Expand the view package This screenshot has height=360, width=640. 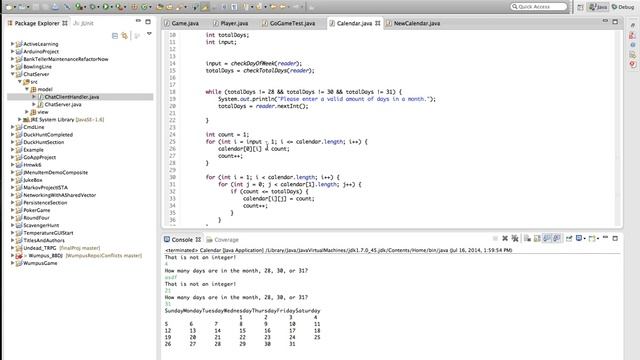coord(27,112)
